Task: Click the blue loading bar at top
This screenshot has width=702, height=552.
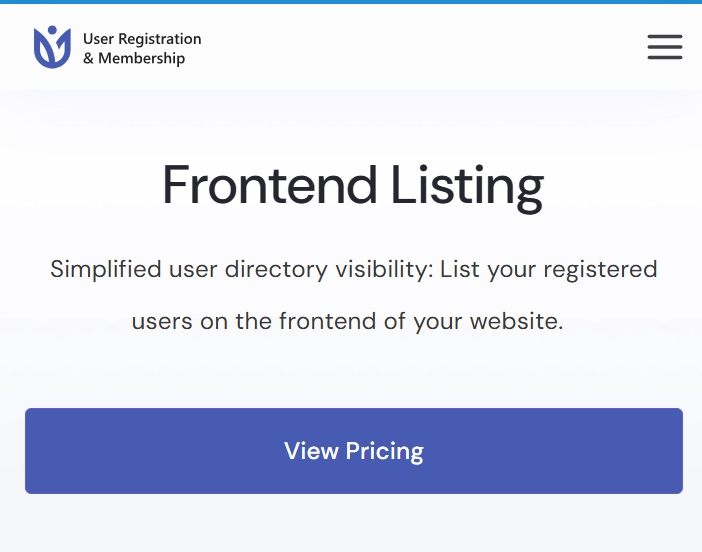Action: coord(351,2)
